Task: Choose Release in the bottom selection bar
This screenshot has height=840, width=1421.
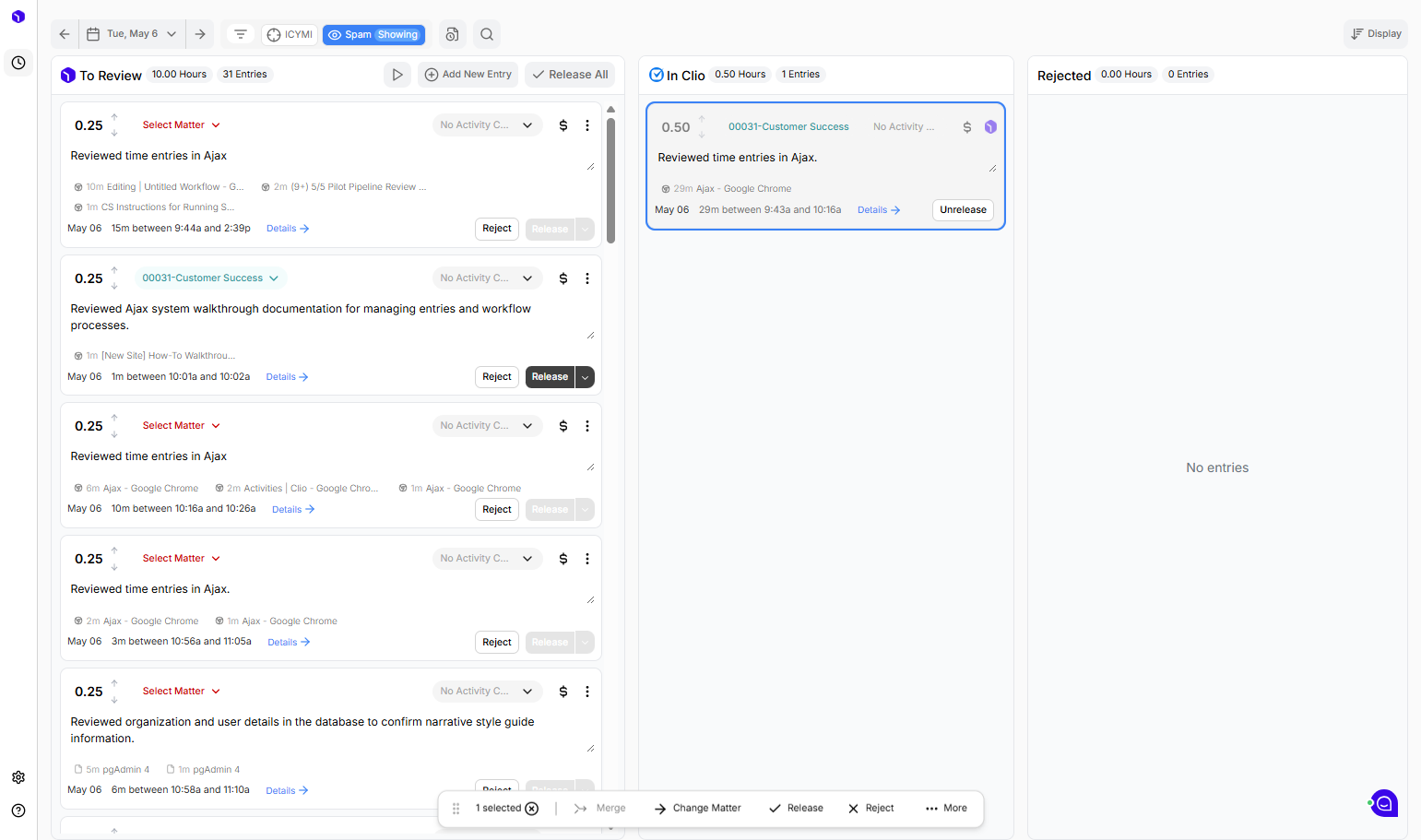Action: click(796, 809)
